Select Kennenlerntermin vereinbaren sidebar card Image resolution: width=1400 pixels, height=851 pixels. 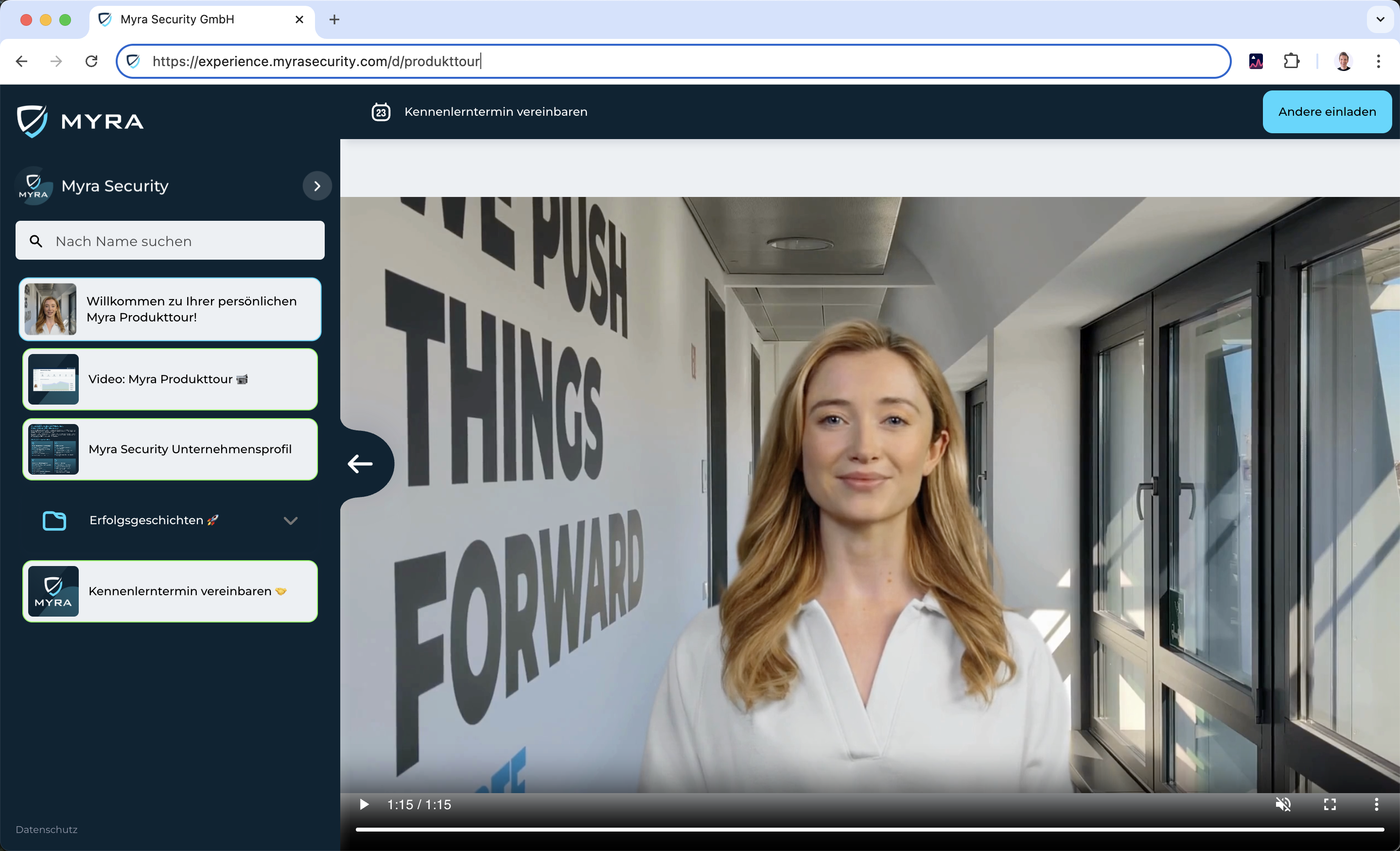tap(170, 591)
